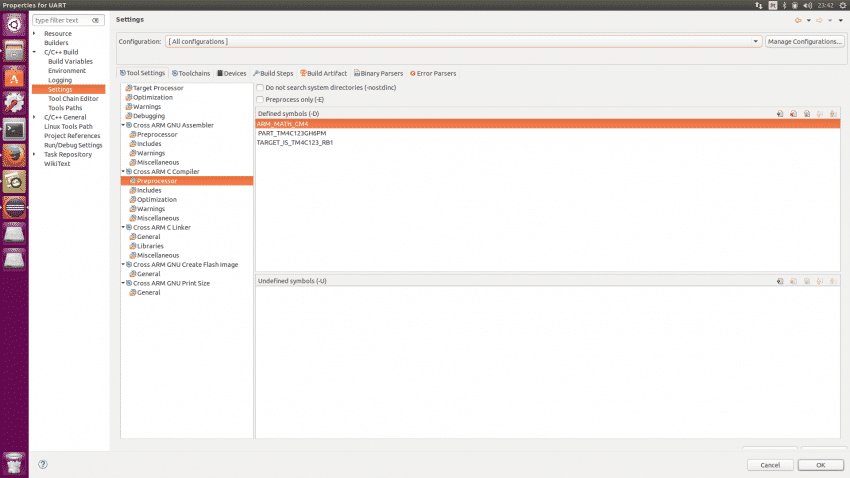The width and height of the screenshot is (850, 478).
Task: Expand the Resource tree node
Action: click(35, 34)
